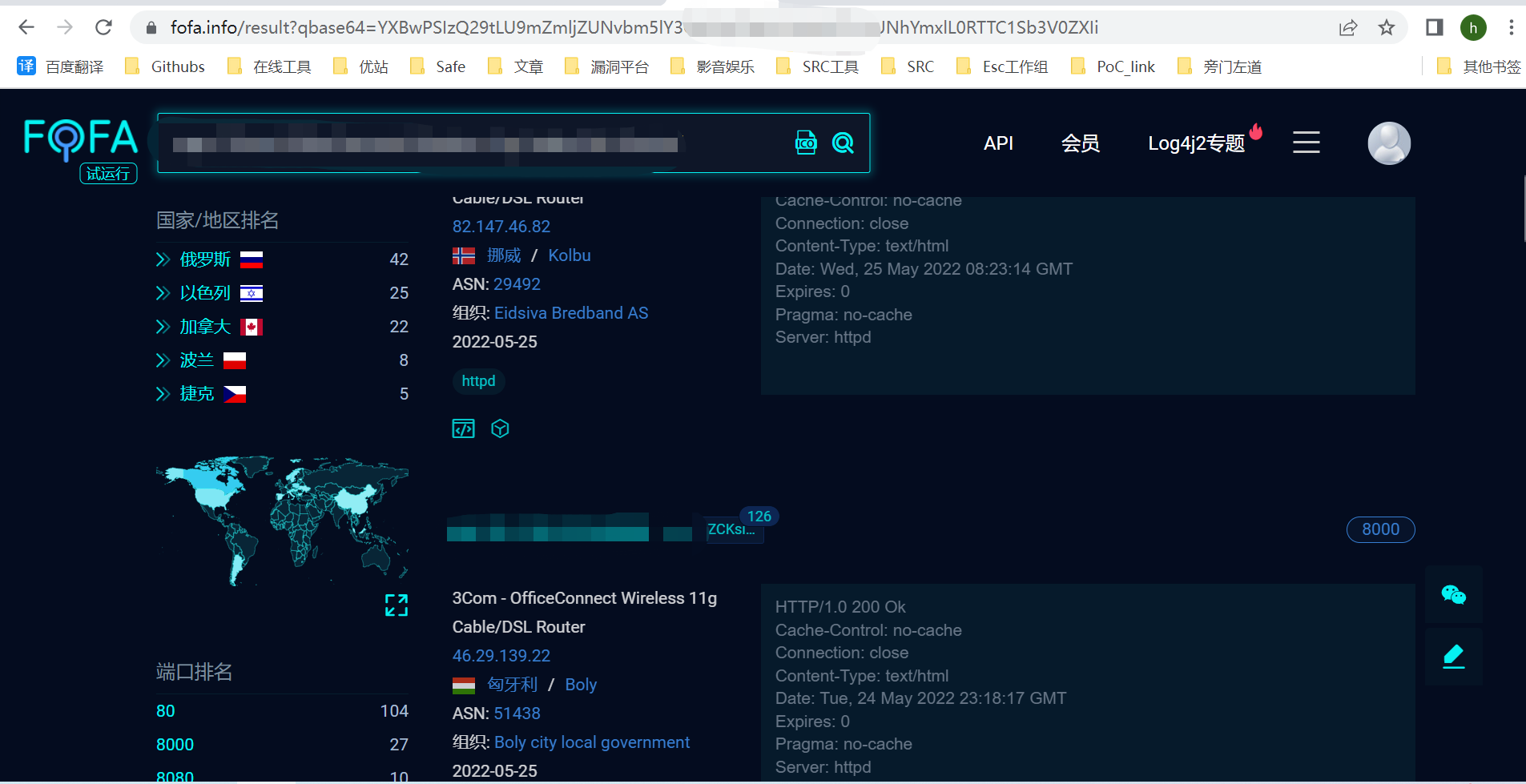Click the page vertical scrollbar
This screenshot has height=784, width=1526.
[1523, 210]
